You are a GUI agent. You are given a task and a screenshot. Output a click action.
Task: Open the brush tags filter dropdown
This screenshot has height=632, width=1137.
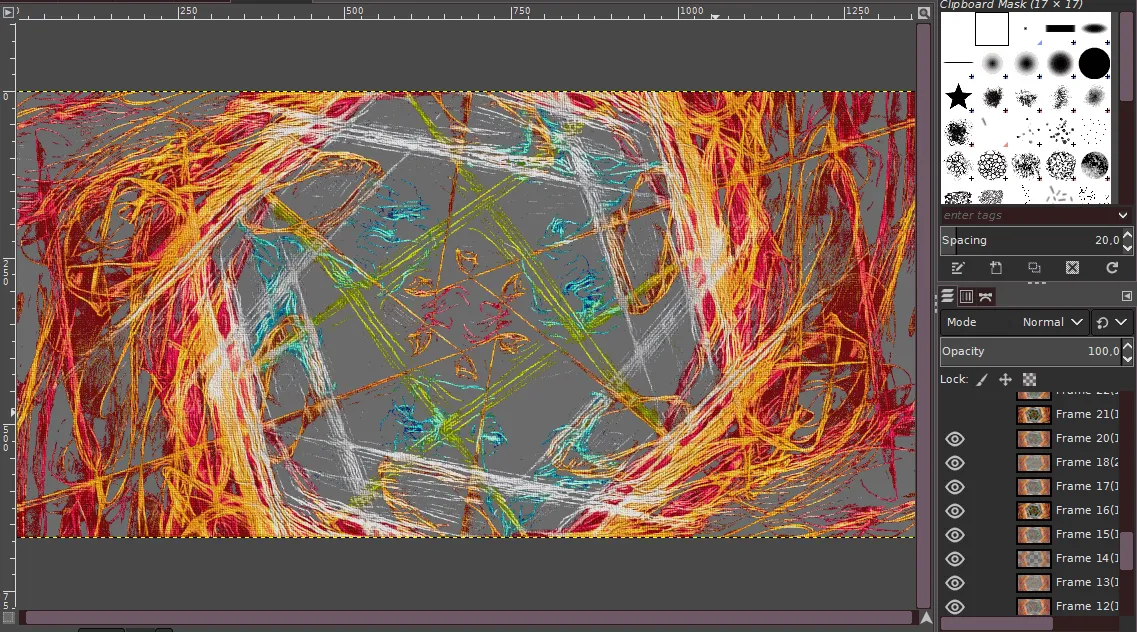click(x=1122, y=215)
